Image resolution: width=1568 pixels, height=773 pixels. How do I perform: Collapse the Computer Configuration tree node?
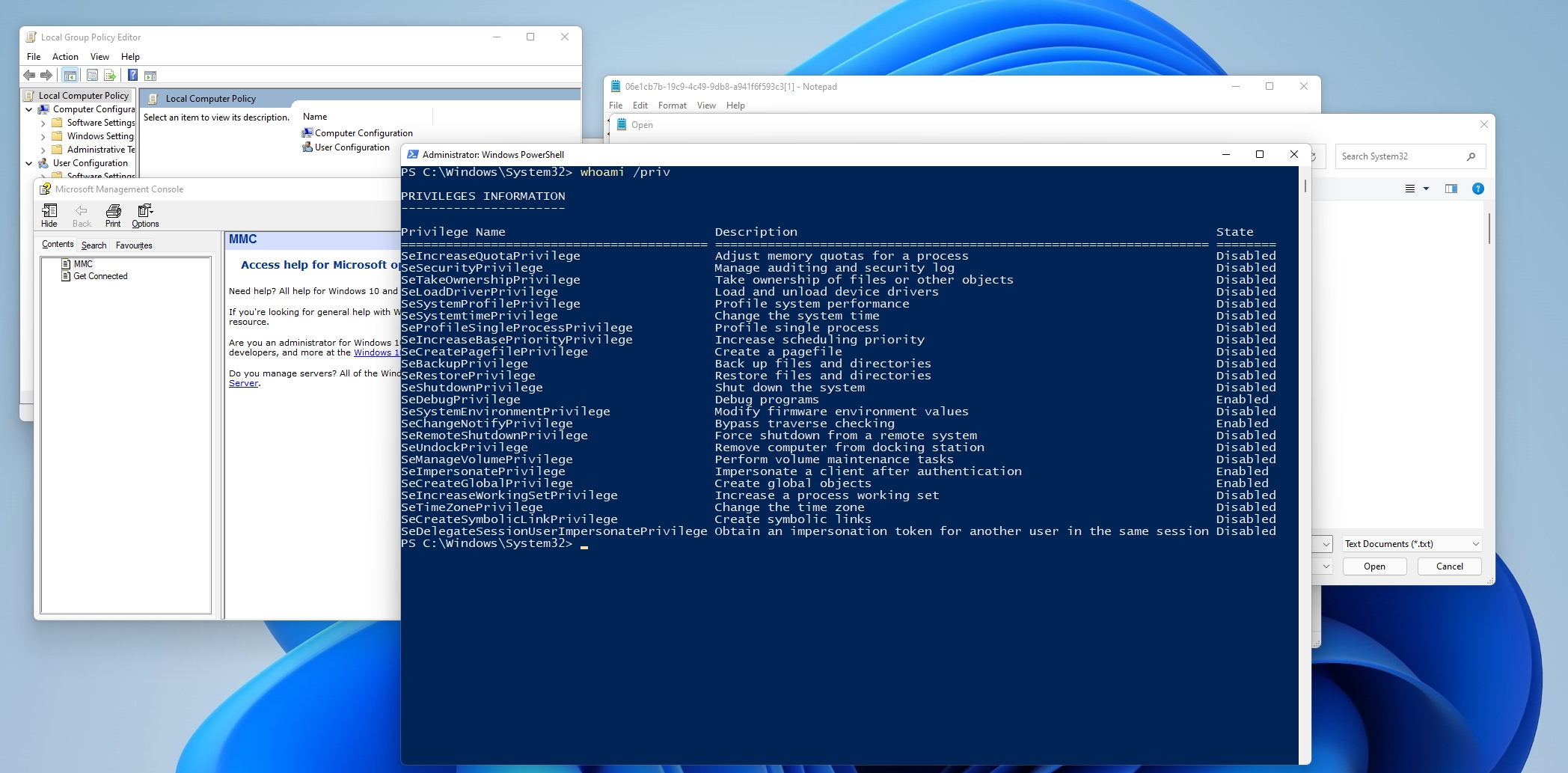(29, 109)
